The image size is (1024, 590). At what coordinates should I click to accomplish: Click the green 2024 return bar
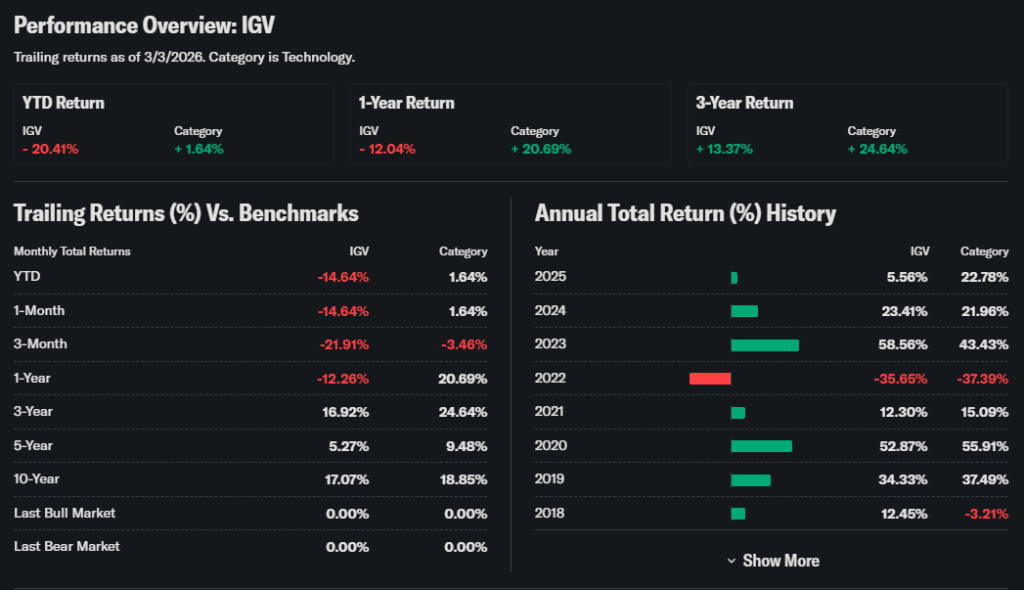pos(744,311)
